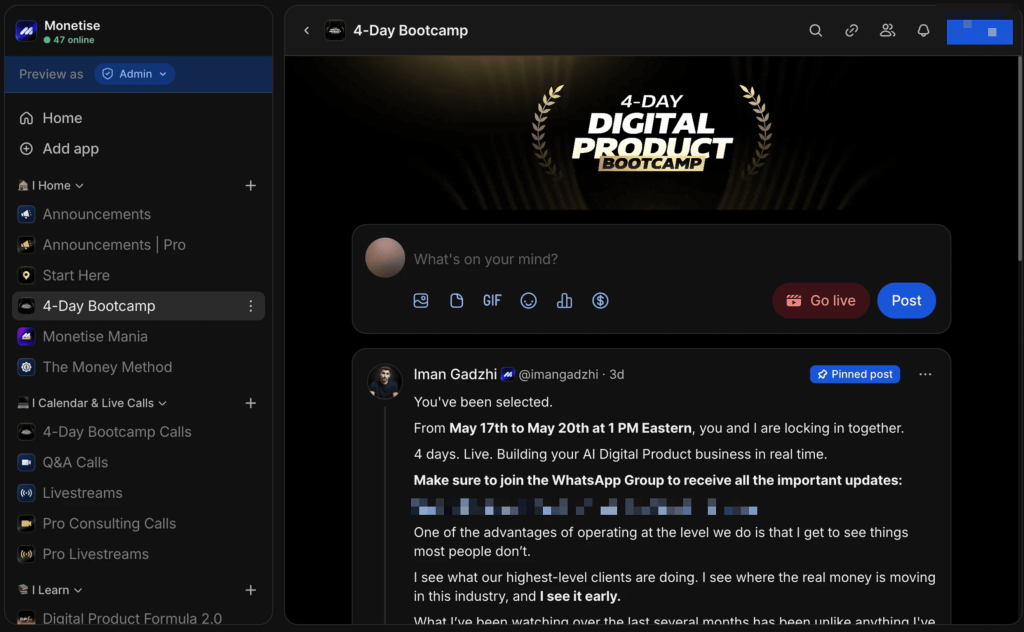Click the Go live button
Screen dimensions: 1024x632
pyautogui.click(x=821, y=300)
